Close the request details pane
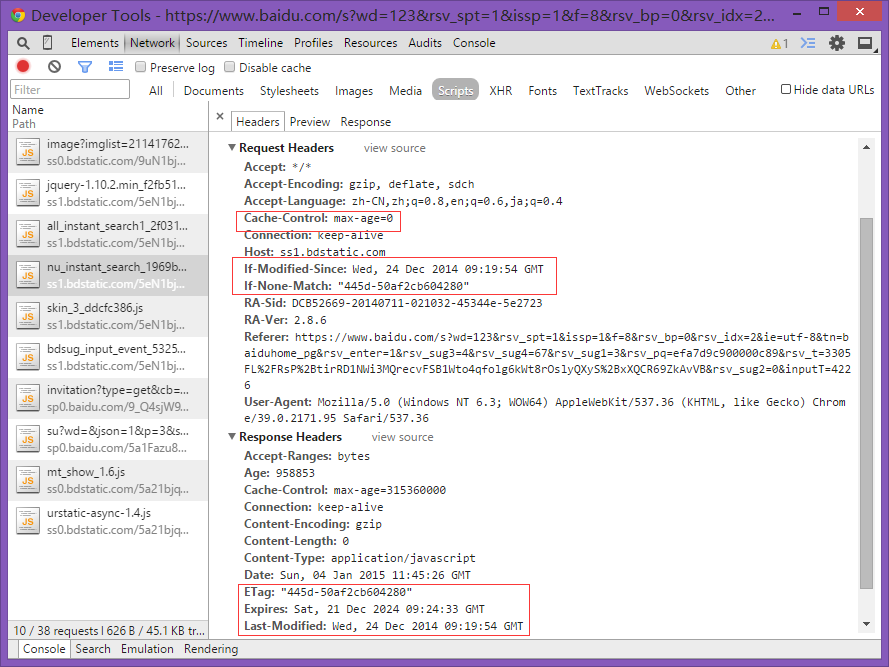The image size is (889, 667). point(220,116)
